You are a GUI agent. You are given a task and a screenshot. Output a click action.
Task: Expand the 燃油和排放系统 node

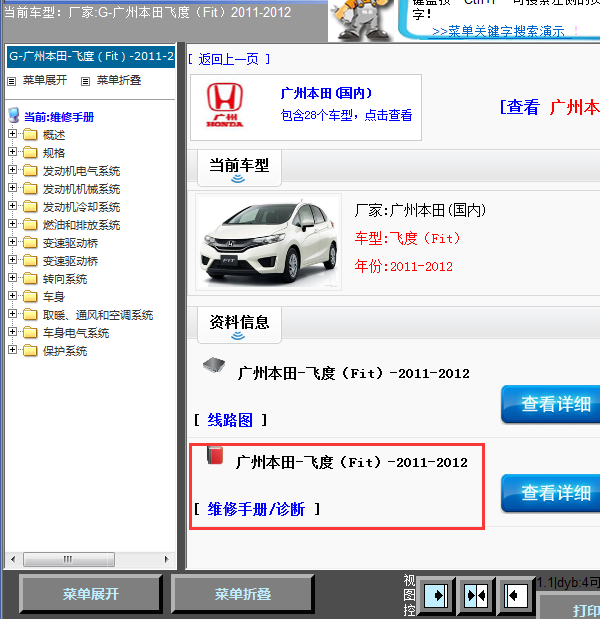coord(12,223)
